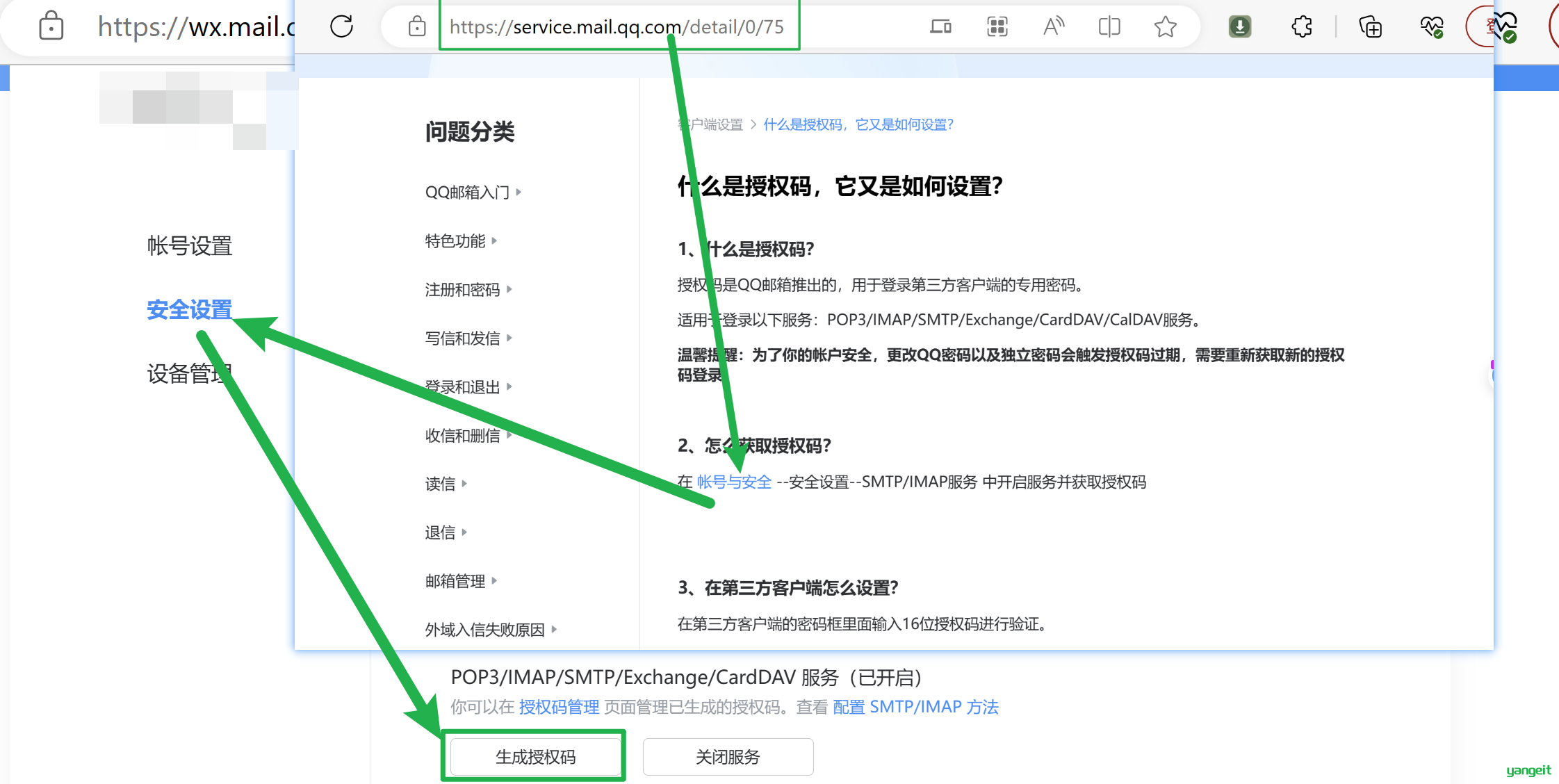Screen dimensions: 1559x784
Task: Open the green download manager extension icon
Action: click(1240, 26)
